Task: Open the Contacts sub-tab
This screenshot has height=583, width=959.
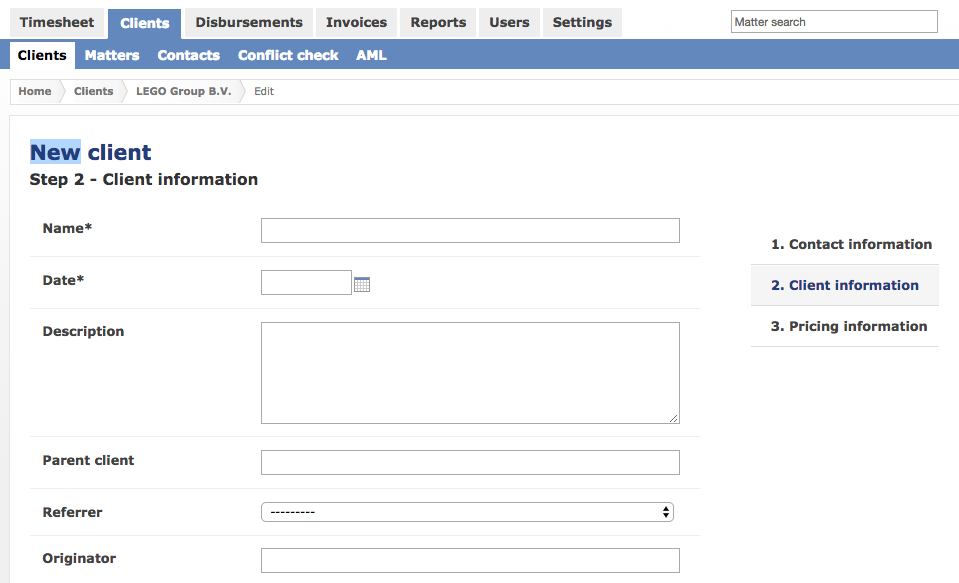Action: click(188, 55)
